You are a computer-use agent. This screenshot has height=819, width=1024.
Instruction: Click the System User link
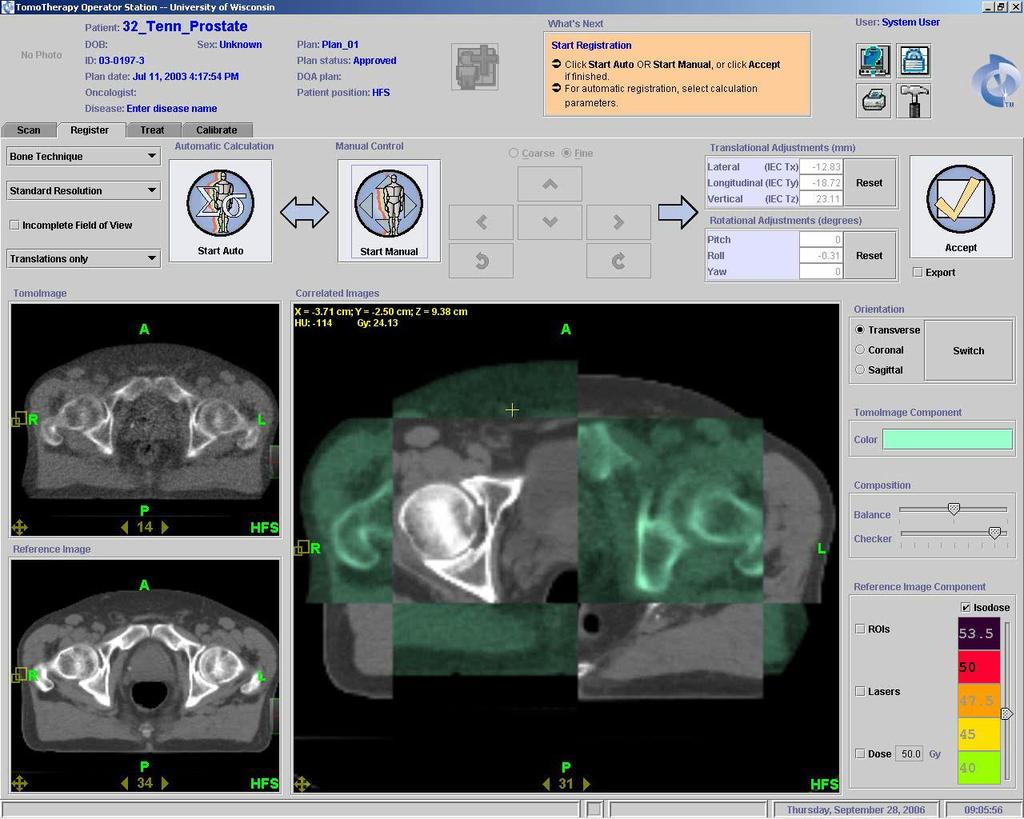910,22
